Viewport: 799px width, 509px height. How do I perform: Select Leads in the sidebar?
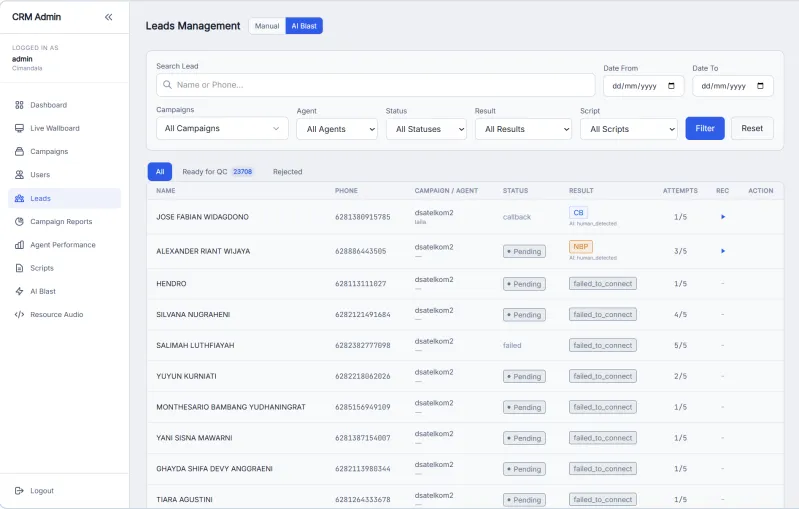(x=65, y=198)
